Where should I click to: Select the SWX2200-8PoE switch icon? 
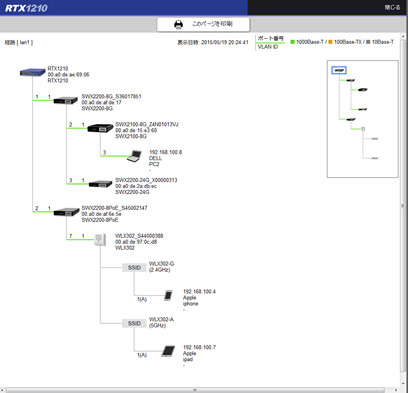[66, 212]
